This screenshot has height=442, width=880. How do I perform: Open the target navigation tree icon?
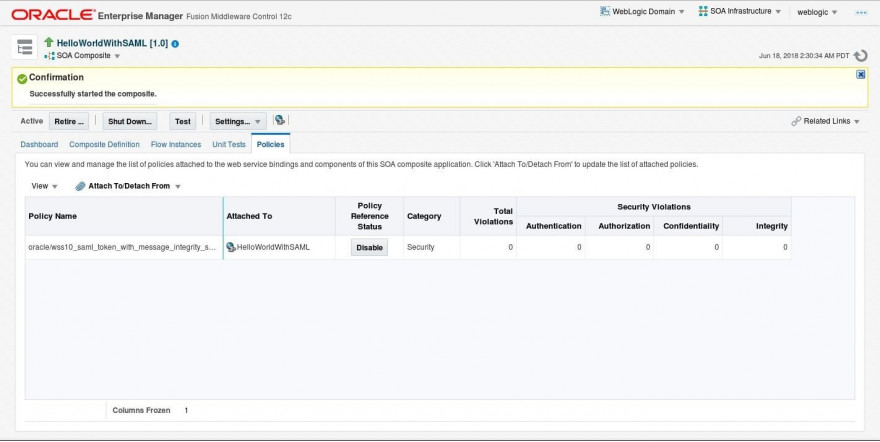(x=24, y=47)
